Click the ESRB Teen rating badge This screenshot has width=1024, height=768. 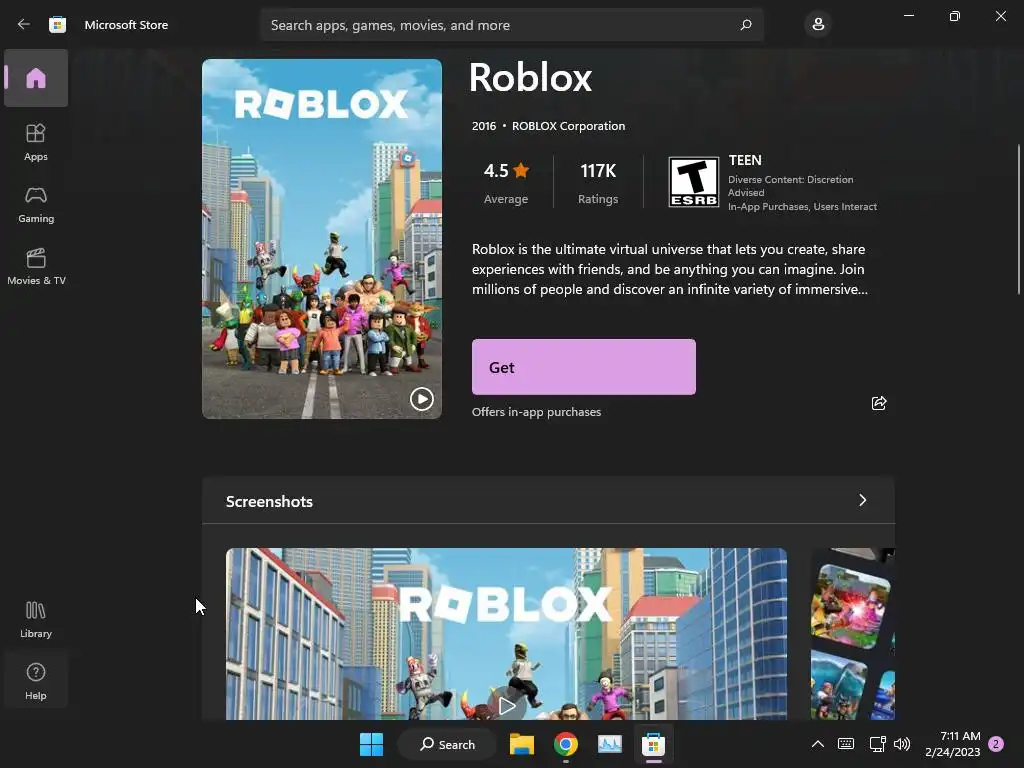tap(694, 182)
